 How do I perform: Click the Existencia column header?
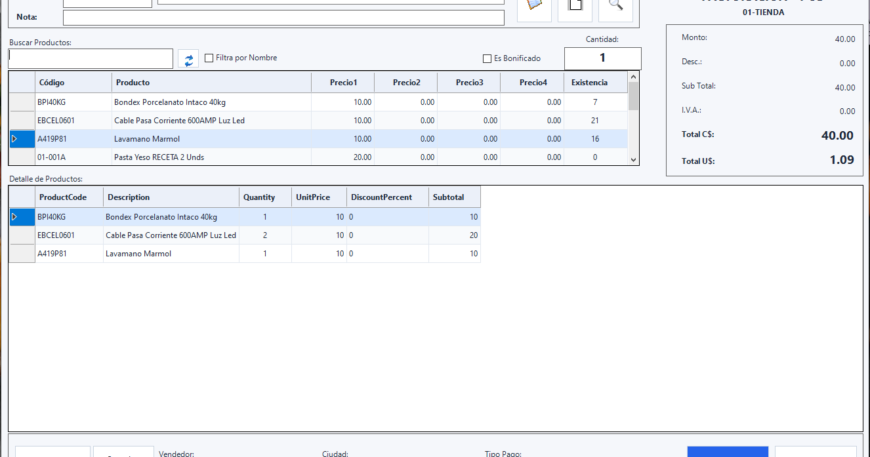tap(595, 83)
